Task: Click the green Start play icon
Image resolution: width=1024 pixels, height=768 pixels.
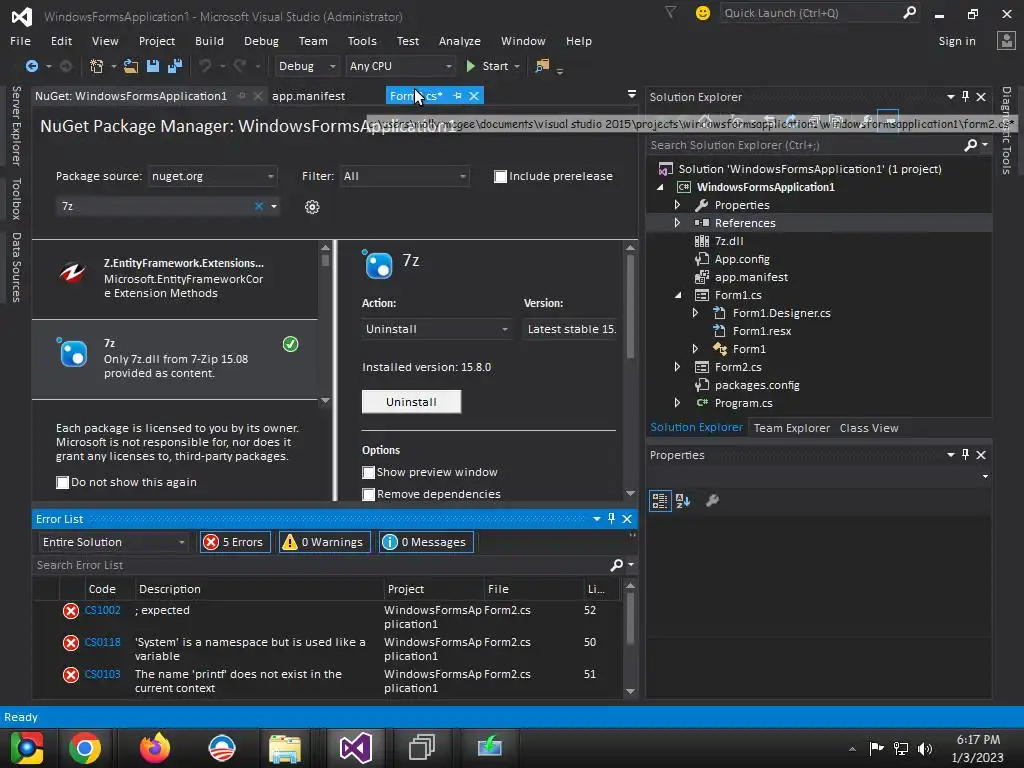Action: click(470, 66)
